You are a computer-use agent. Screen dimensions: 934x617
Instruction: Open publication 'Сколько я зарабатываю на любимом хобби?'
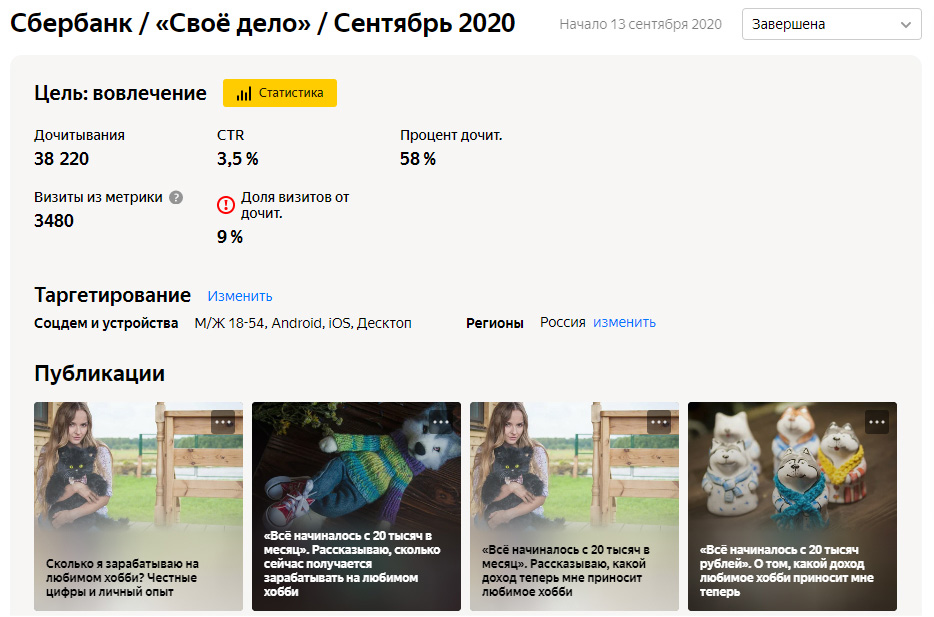pyautogui.click(x=138, y=506)
